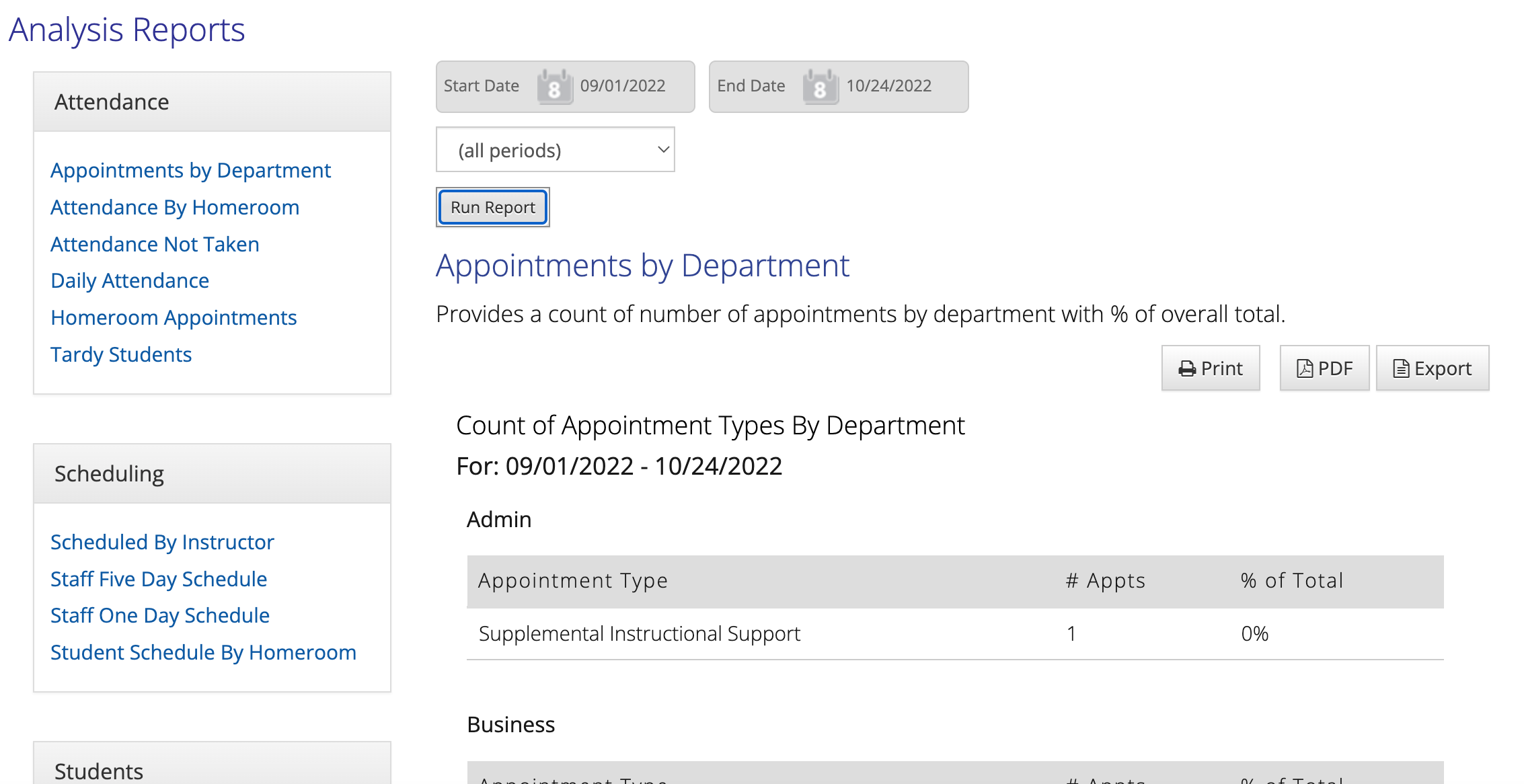Open the End Date calendar picker
The height and width of the screenshot is (784, 1524).
[820, 86]
